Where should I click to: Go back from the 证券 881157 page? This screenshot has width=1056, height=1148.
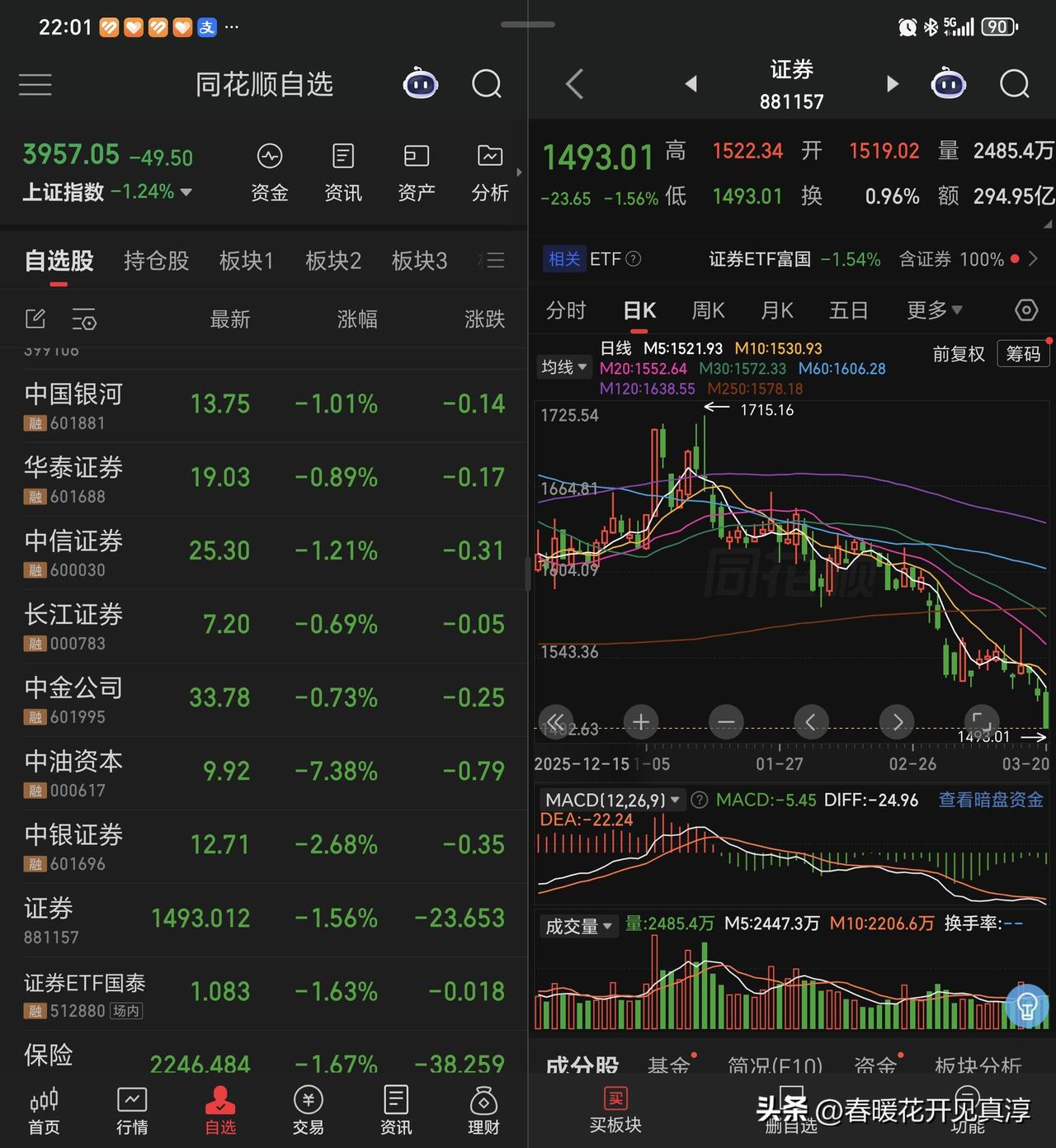[575, 83]
